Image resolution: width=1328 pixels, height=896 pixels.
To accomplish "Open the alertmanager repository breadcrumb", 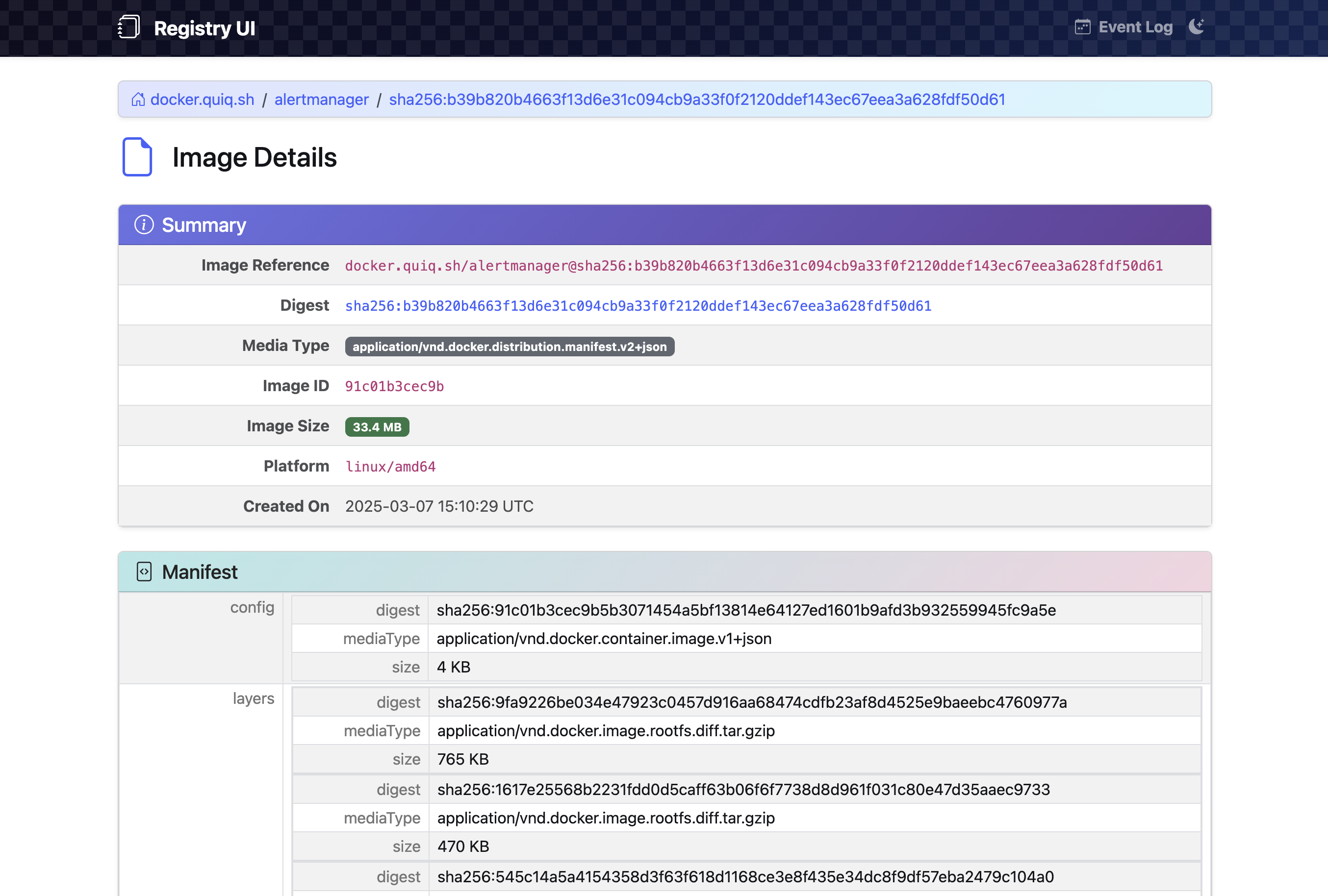I will click(x=321, y=100).
